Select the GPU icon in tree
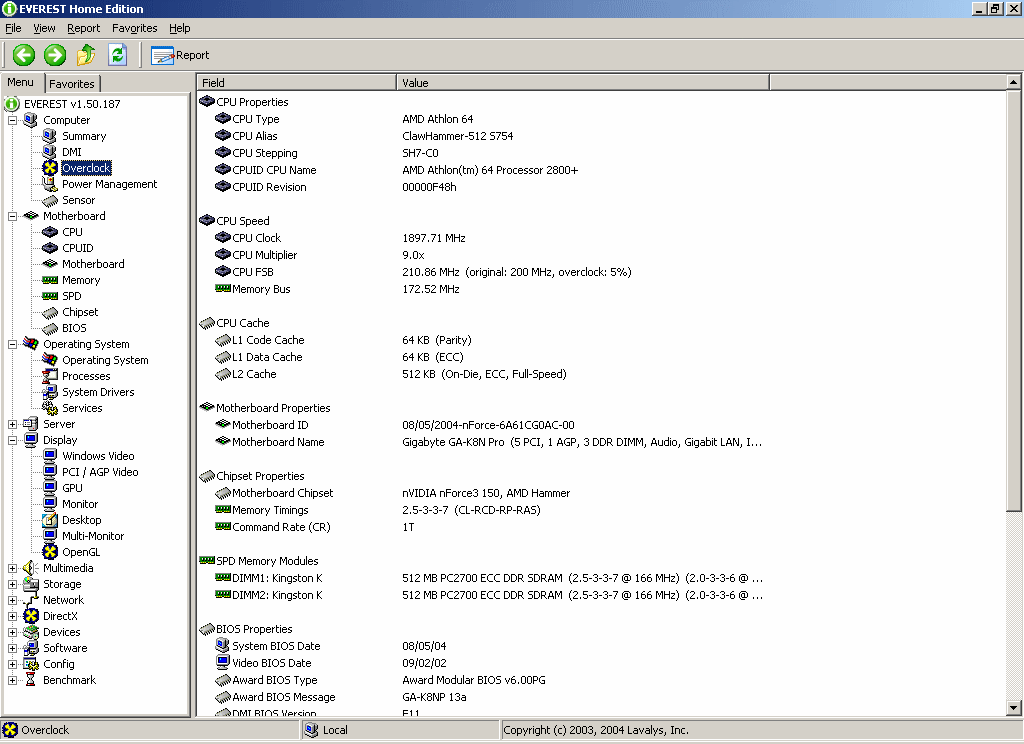The image size is (1024, 744). [x=50, y=488]
